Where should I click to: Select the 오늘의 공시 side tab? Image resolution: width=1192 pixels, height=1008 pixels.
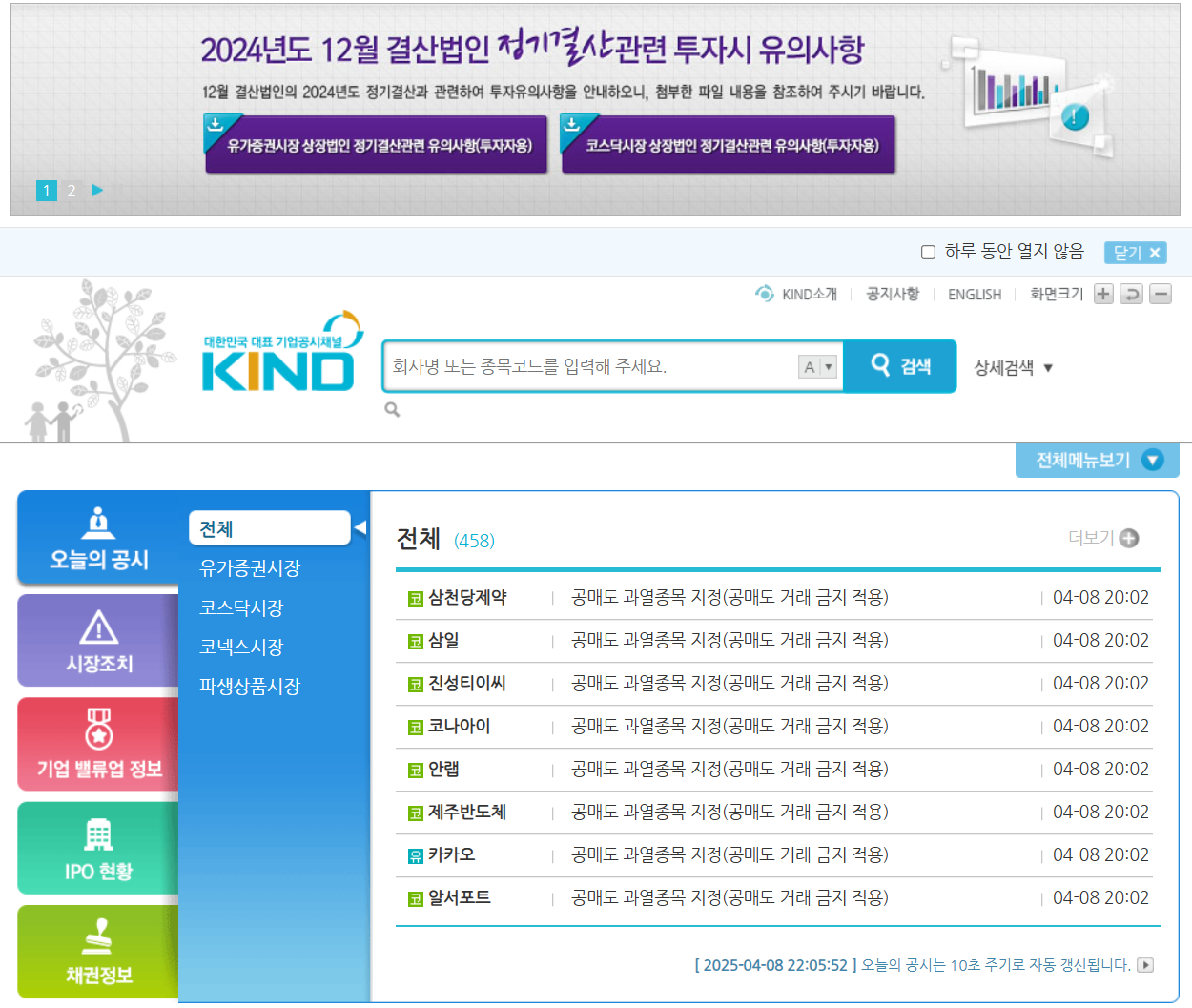point(98,538)
